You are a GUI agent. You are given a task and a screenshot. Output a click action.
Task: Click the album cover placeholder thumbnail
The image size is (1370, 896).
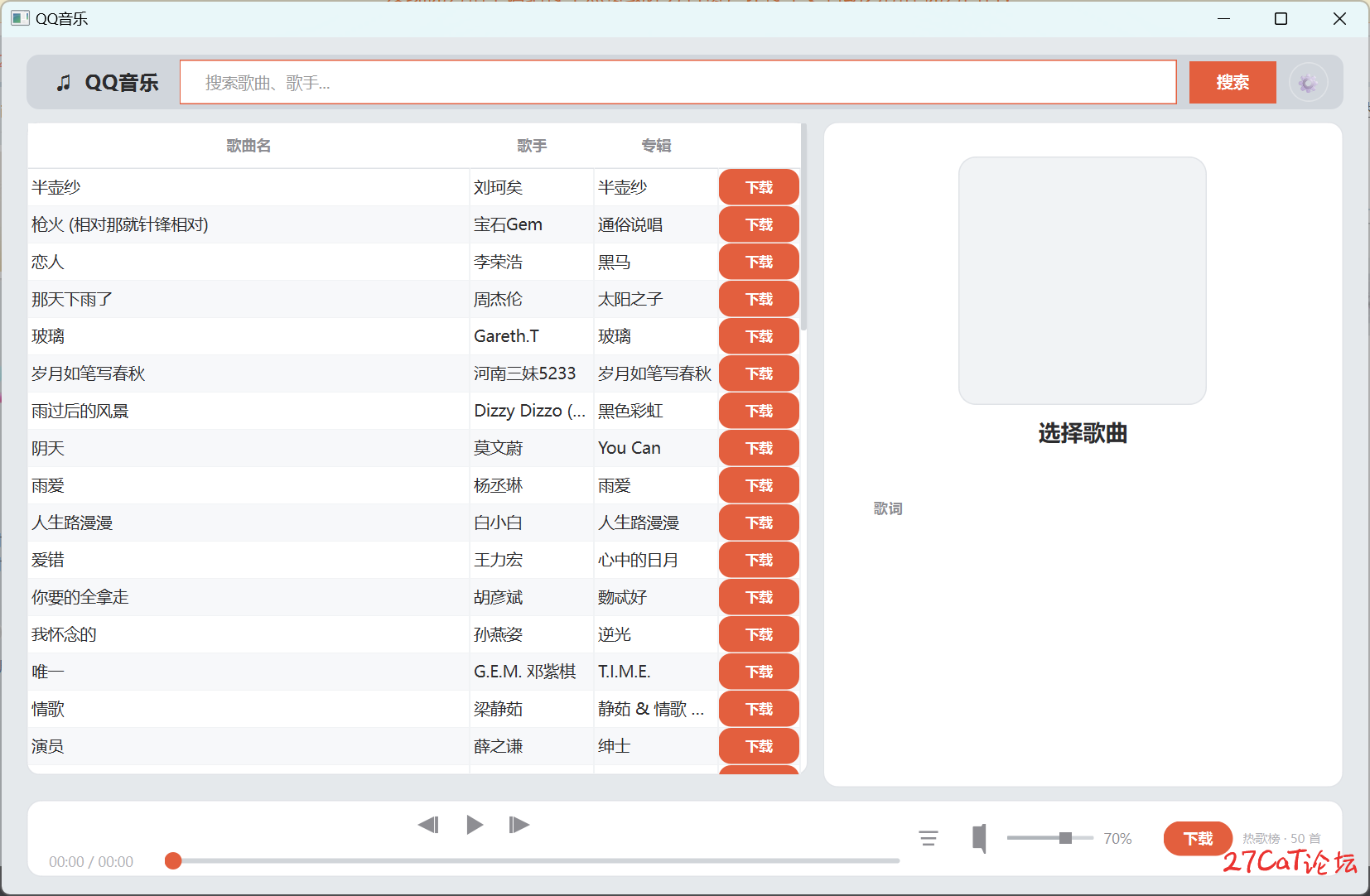point(1082,281)
